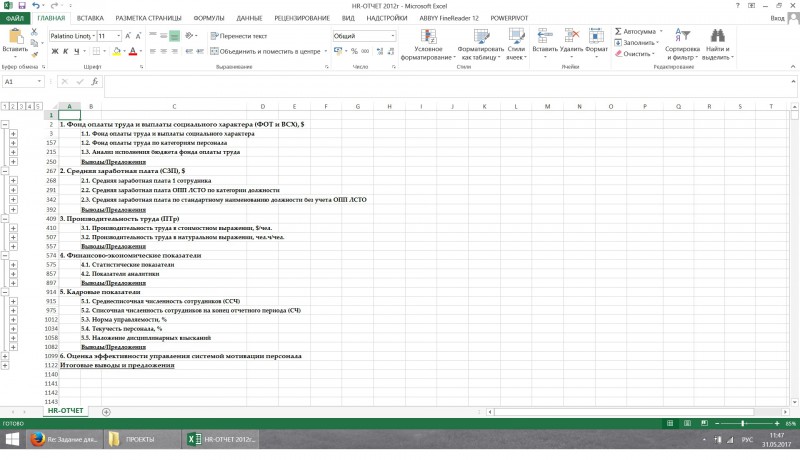This screenshot has height=460, width=800.
Task: Switch to Normal view icon in status bar
Action: tap(670, 423)
